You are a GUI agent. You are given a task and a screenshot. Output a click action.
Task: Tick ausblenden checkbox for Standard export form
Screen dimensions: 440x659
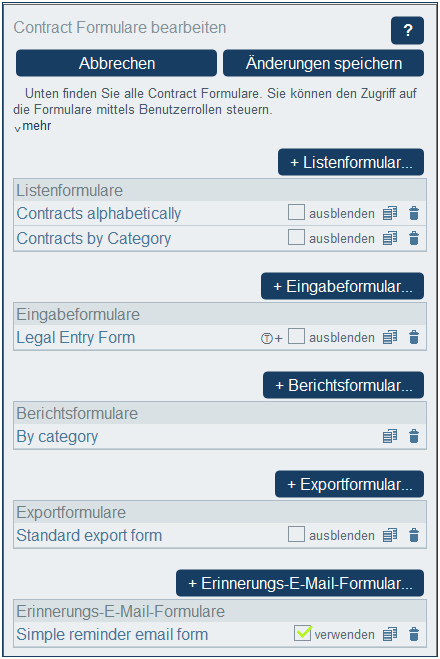click(x=296, y=534)
